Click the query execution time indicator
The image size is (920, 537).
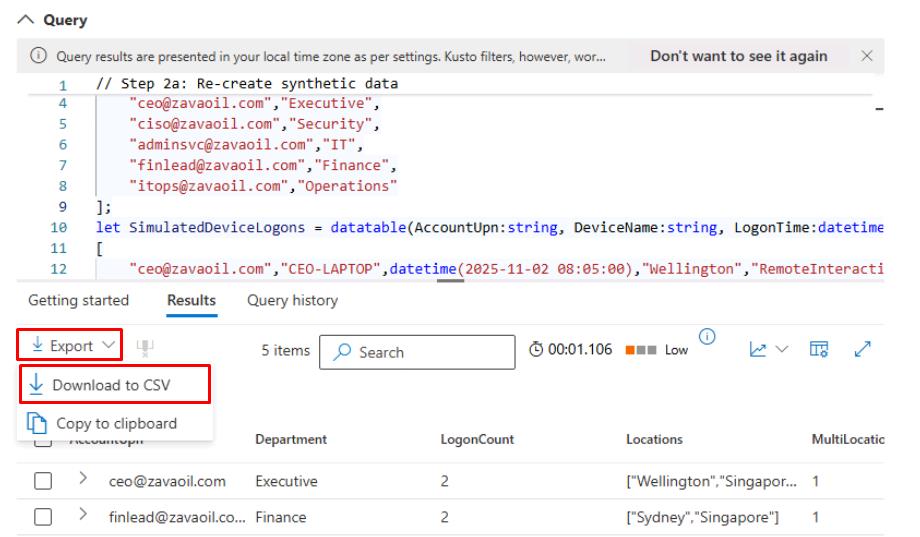[570, 350]
